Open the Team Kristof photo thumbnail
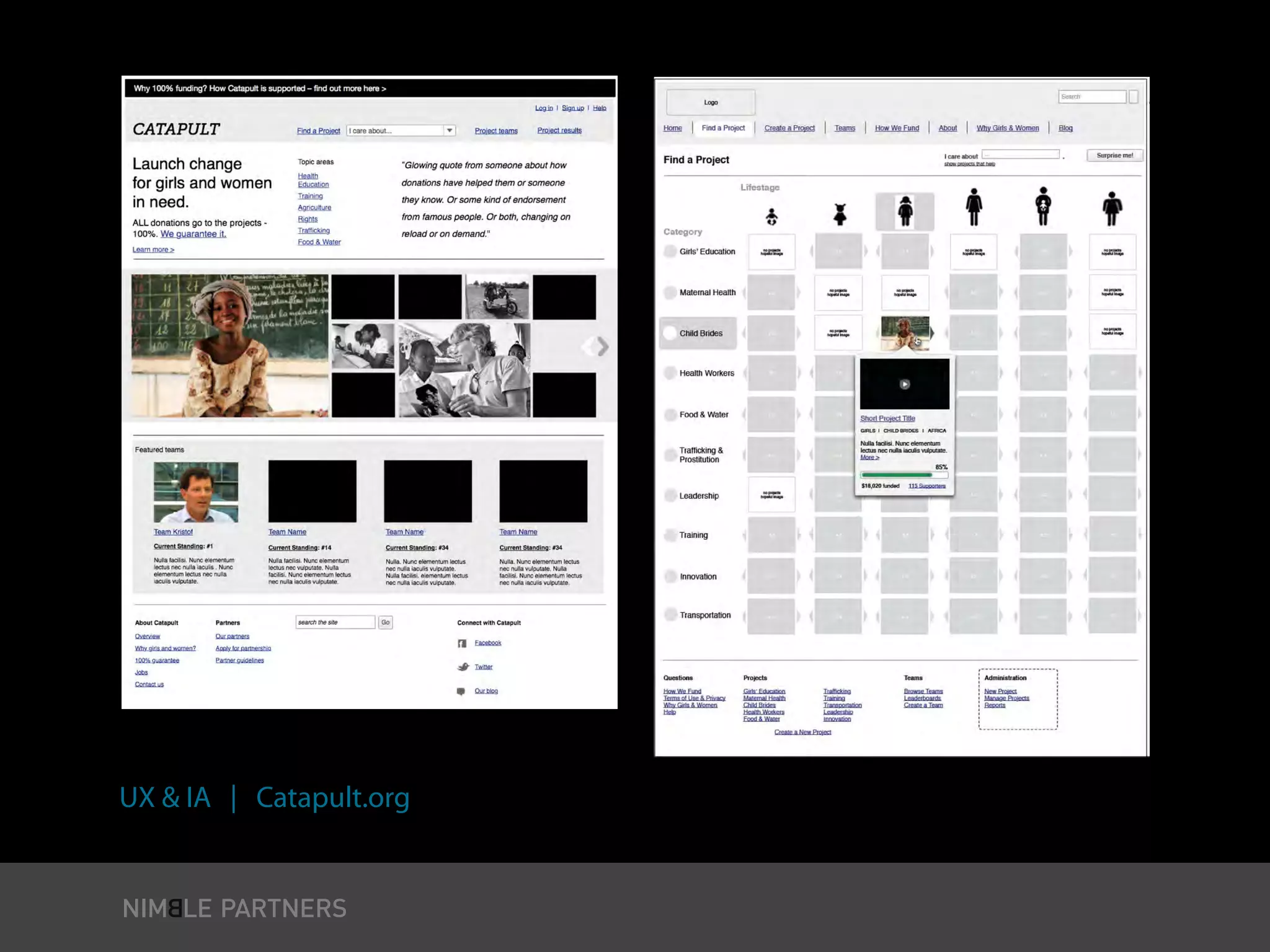Image resolution: width=1270 pixels, height=952 pixels. (x=196, y=492)
